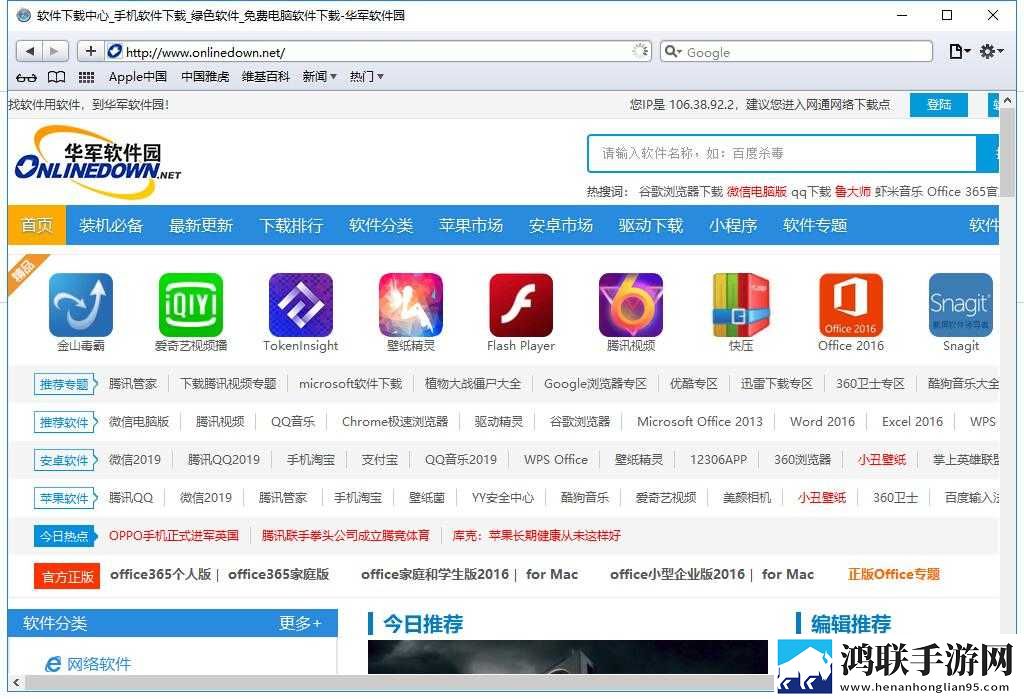Open the 快压 app icon

[x=741, y=305]
